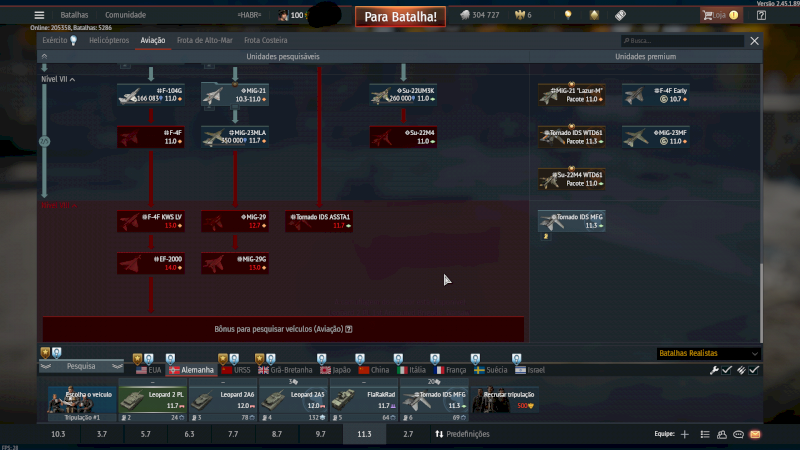Click the Loja shop cart icon
Screen dimensions: 800x450
[x=709, y=15]
